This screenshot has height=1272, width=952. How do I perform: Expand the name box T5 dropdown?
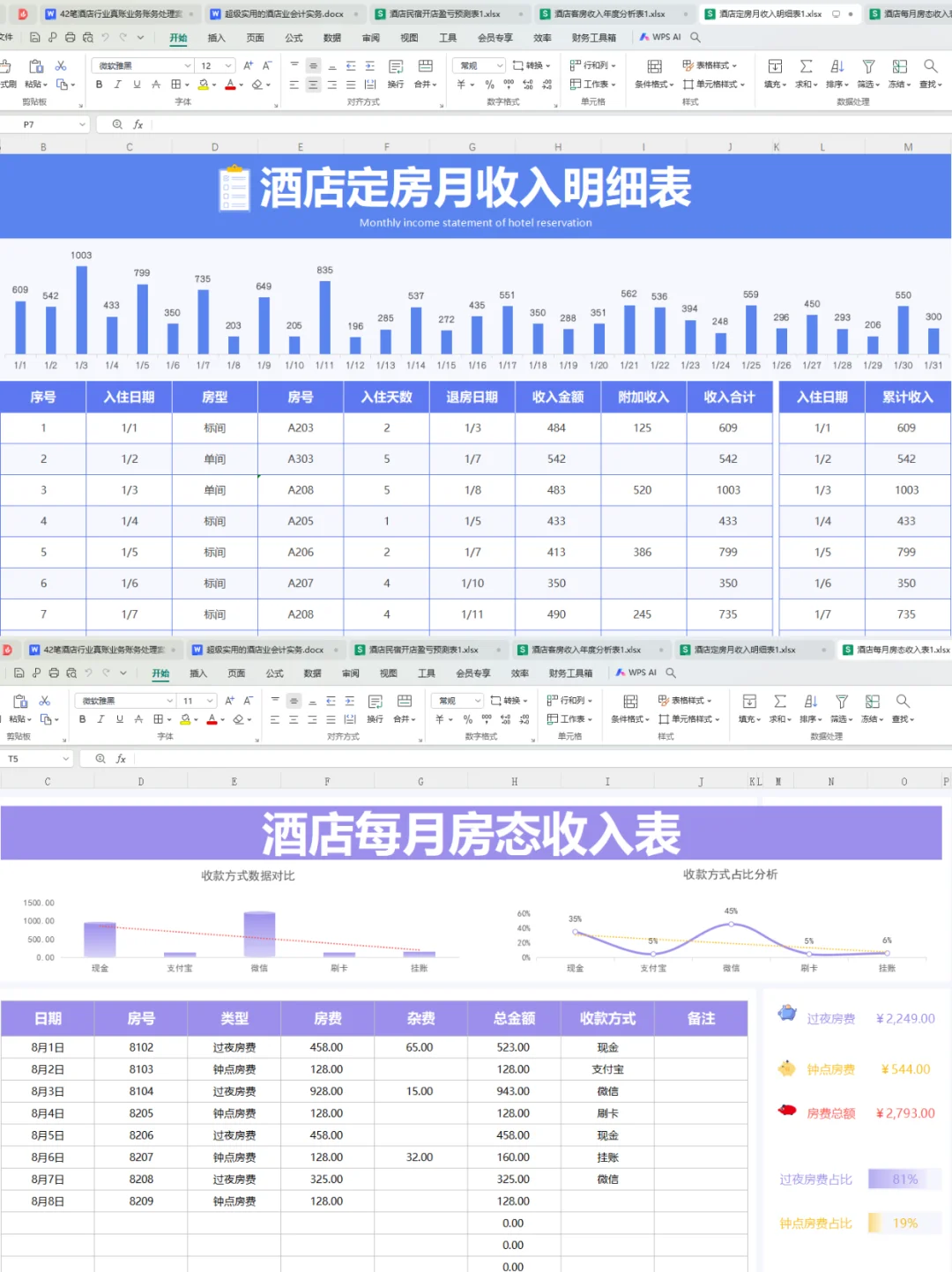click(x=65, y=759)
